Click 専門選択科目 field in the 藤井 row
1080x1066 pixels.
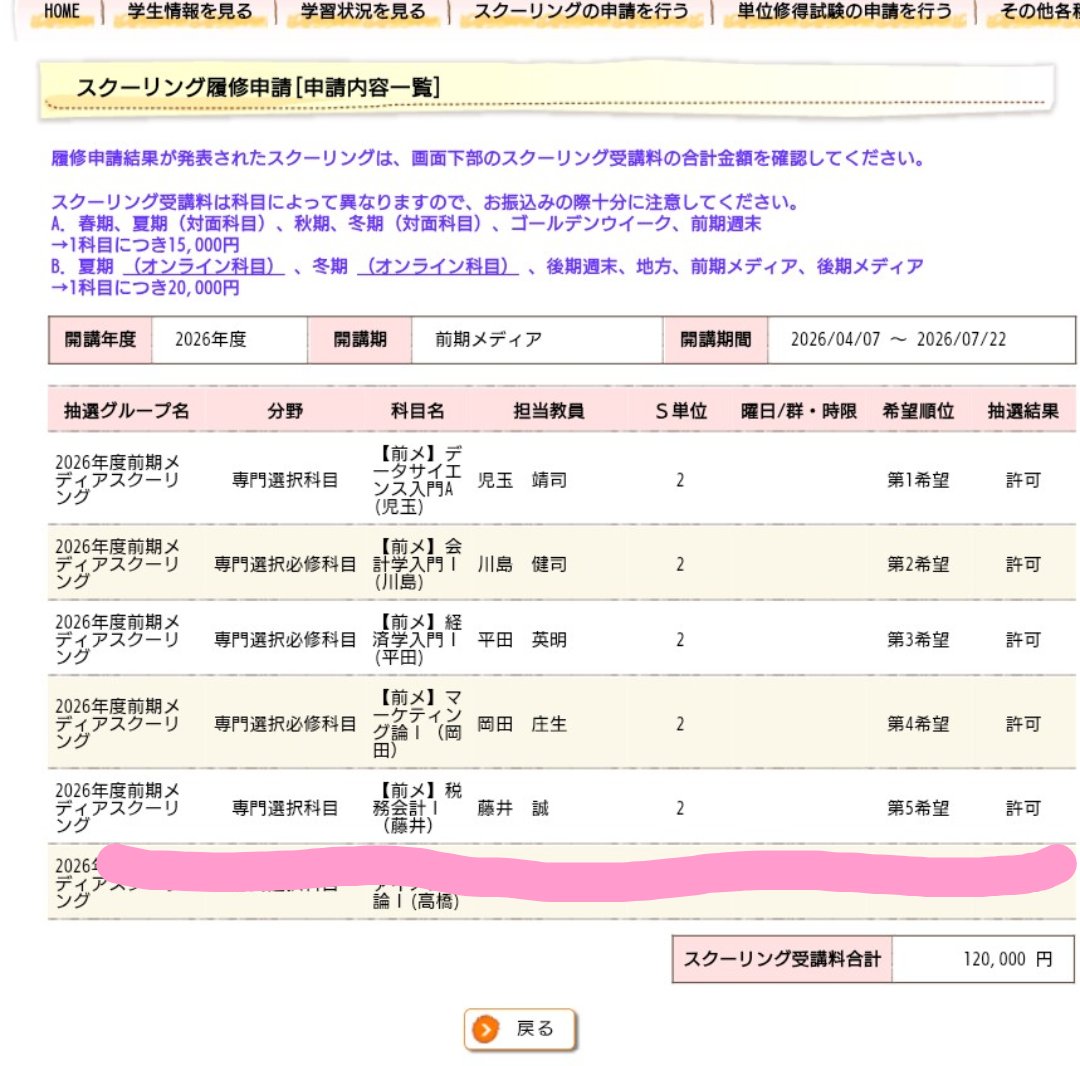click(x=285, y=808)
